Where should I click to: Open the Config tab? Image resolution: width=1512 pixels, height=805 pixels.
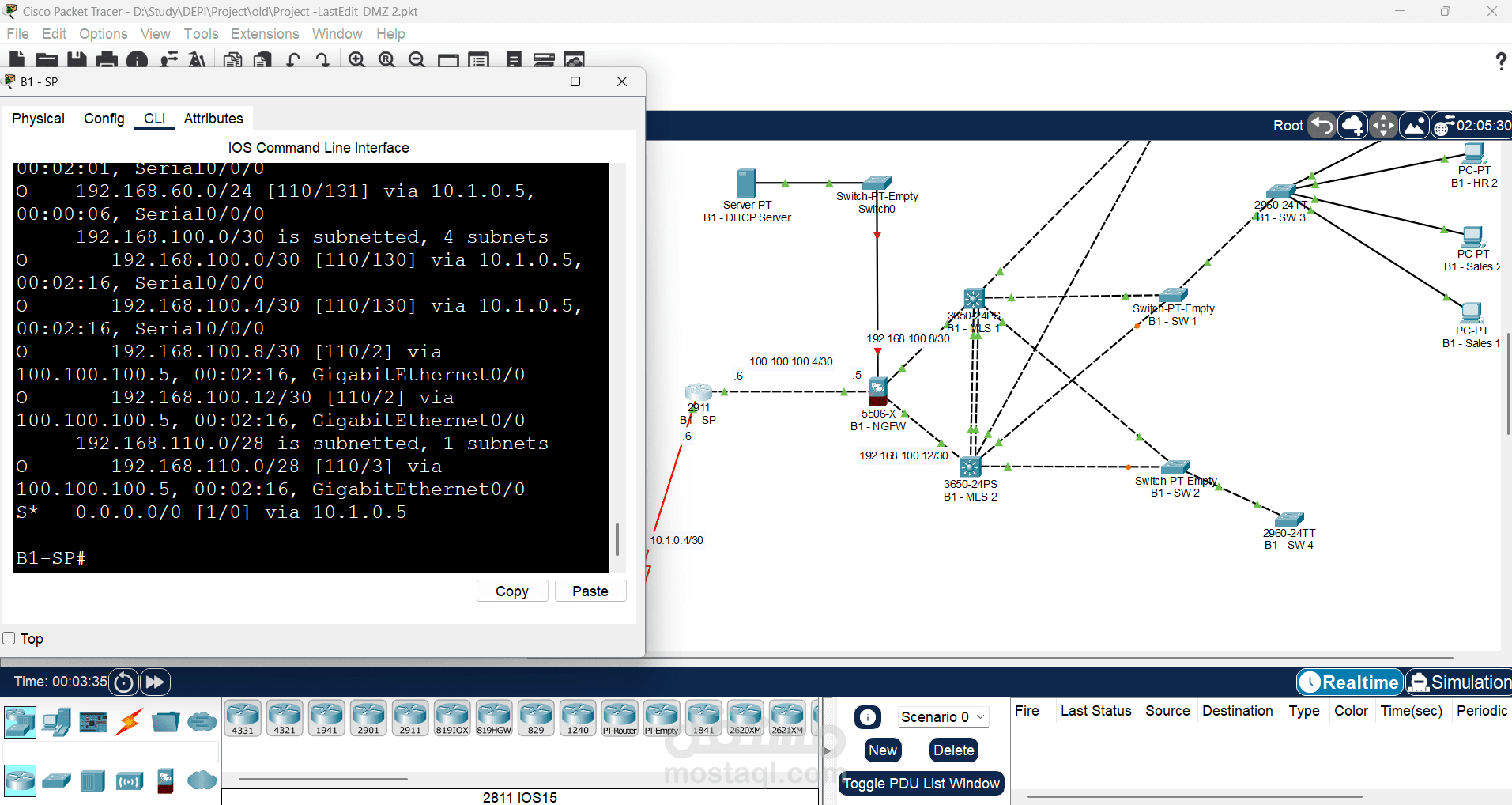click(104, 119)
